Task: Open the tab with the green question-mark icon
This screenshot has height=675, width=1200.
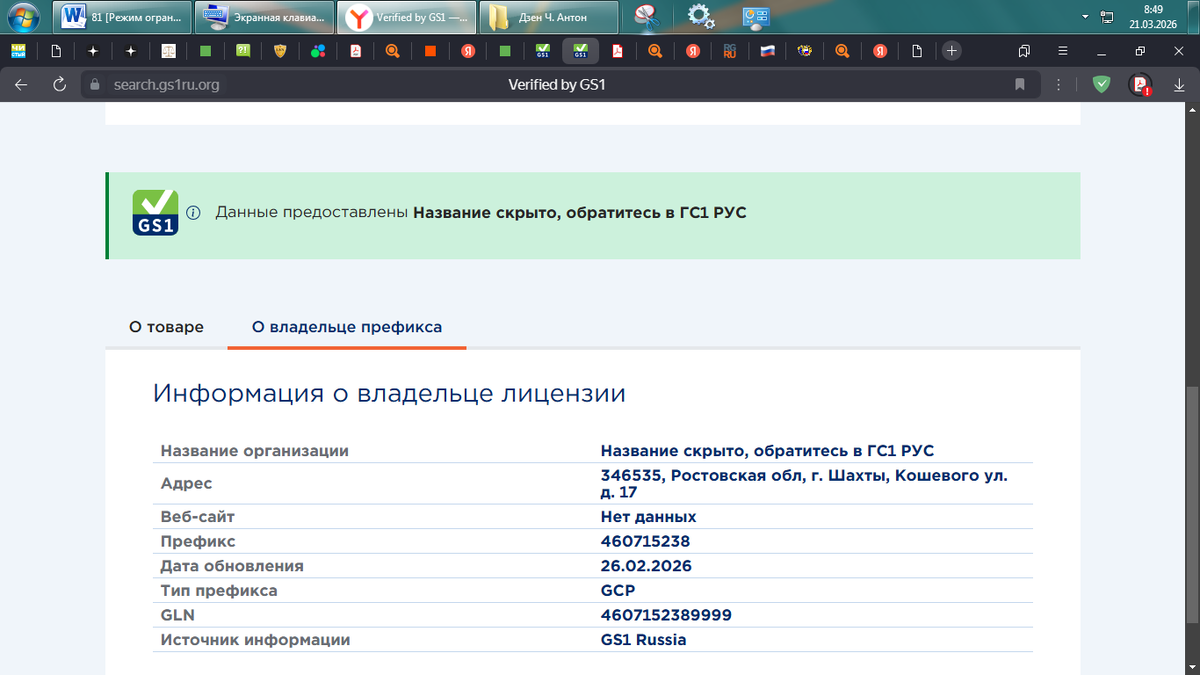Action: tap(243, 50)
